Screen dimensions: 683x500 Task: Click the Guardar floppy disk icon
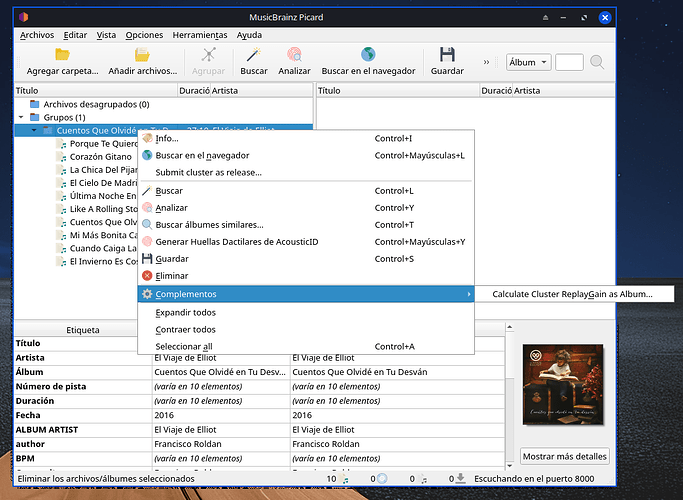pos(447,55)
